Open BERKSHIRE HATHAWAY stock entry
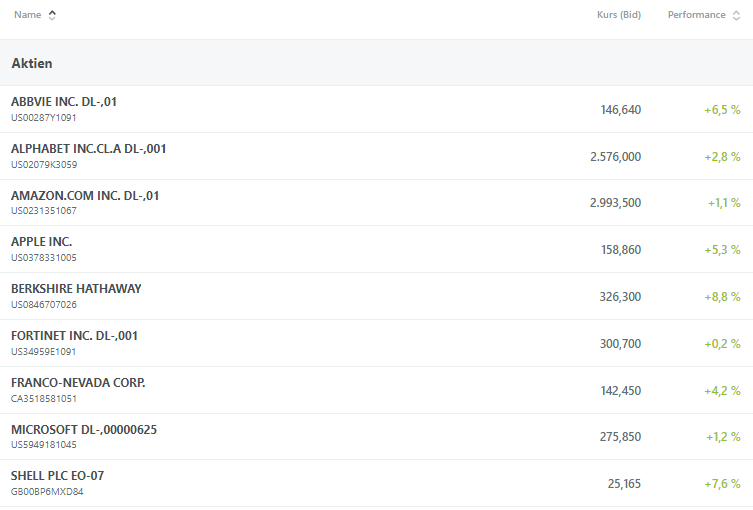 pyautogui.click(x=76, y=289)
